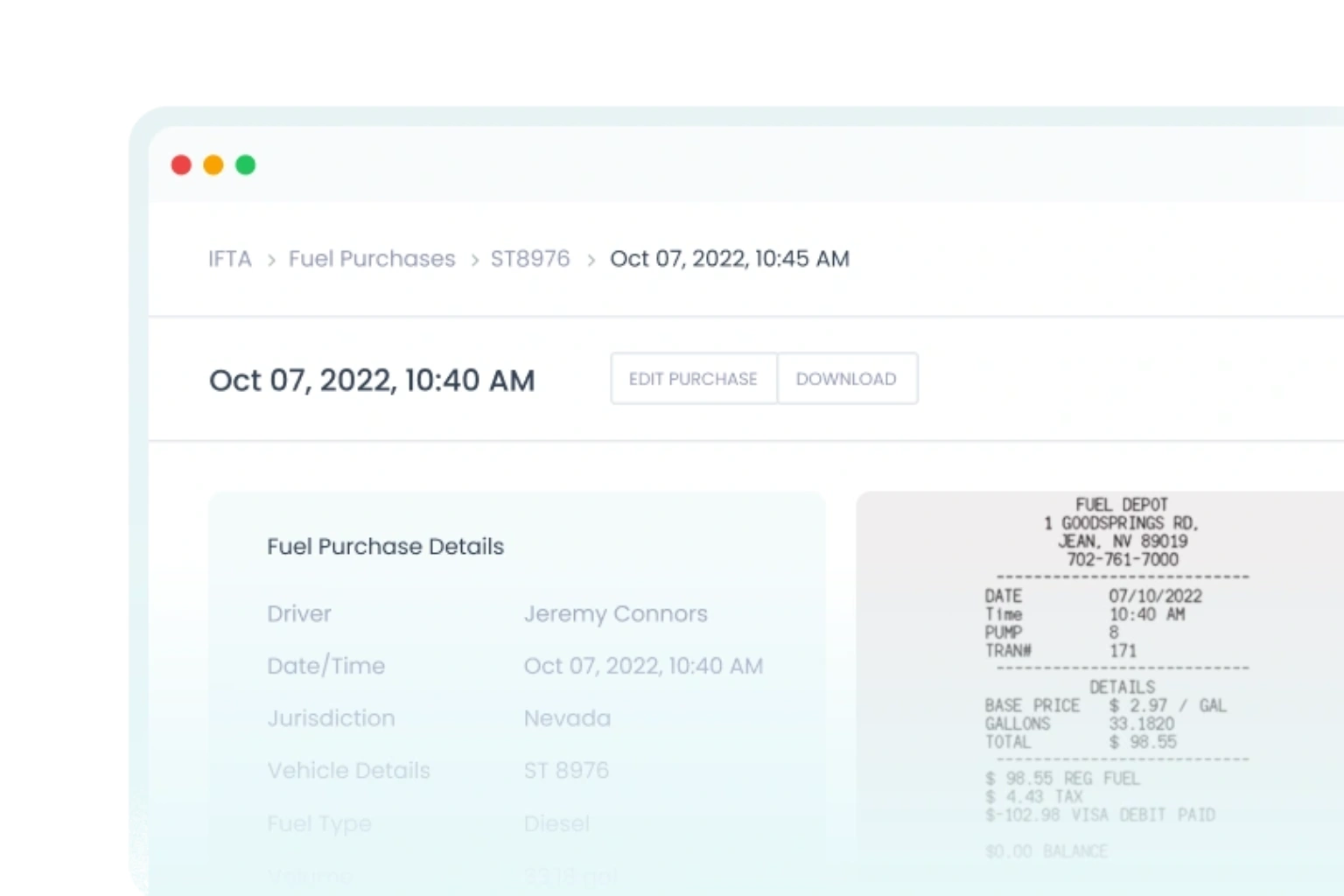Viewport: 1344px width, 896px height.
Task: Expand the chevron after Fuel Purchases
Action: [473, 260]
